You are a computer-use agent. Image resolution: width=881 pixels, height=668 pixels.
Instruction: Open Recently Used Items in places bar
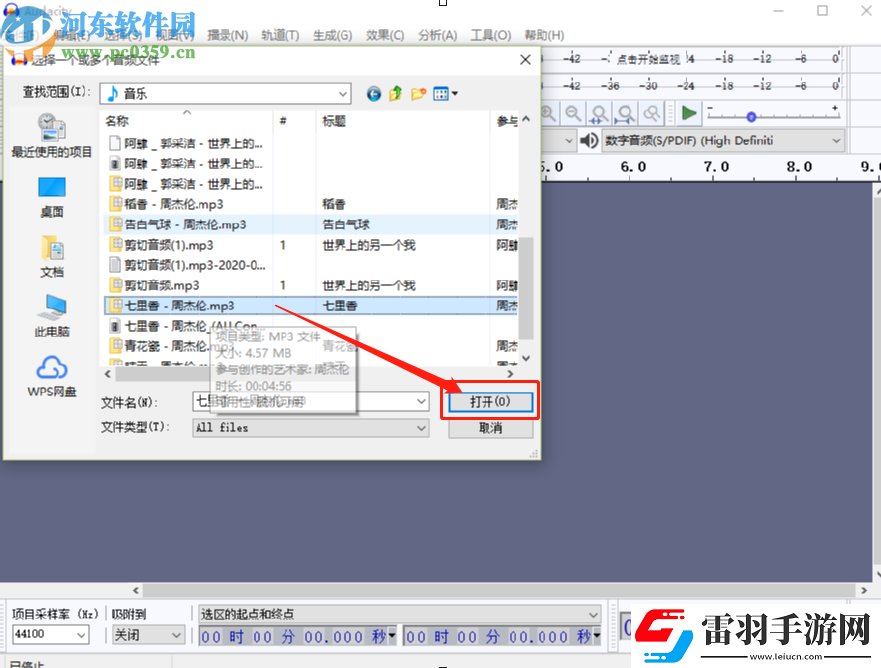coord(52,135)
